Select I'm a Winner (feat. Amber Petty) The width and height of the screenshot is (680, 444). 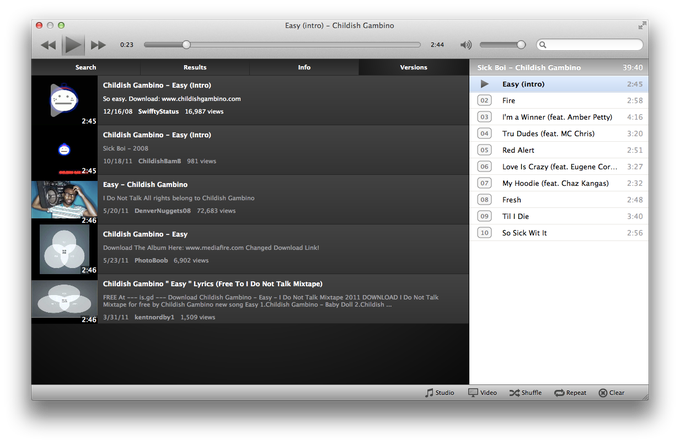pyautogui.click(x=559, y=117)
